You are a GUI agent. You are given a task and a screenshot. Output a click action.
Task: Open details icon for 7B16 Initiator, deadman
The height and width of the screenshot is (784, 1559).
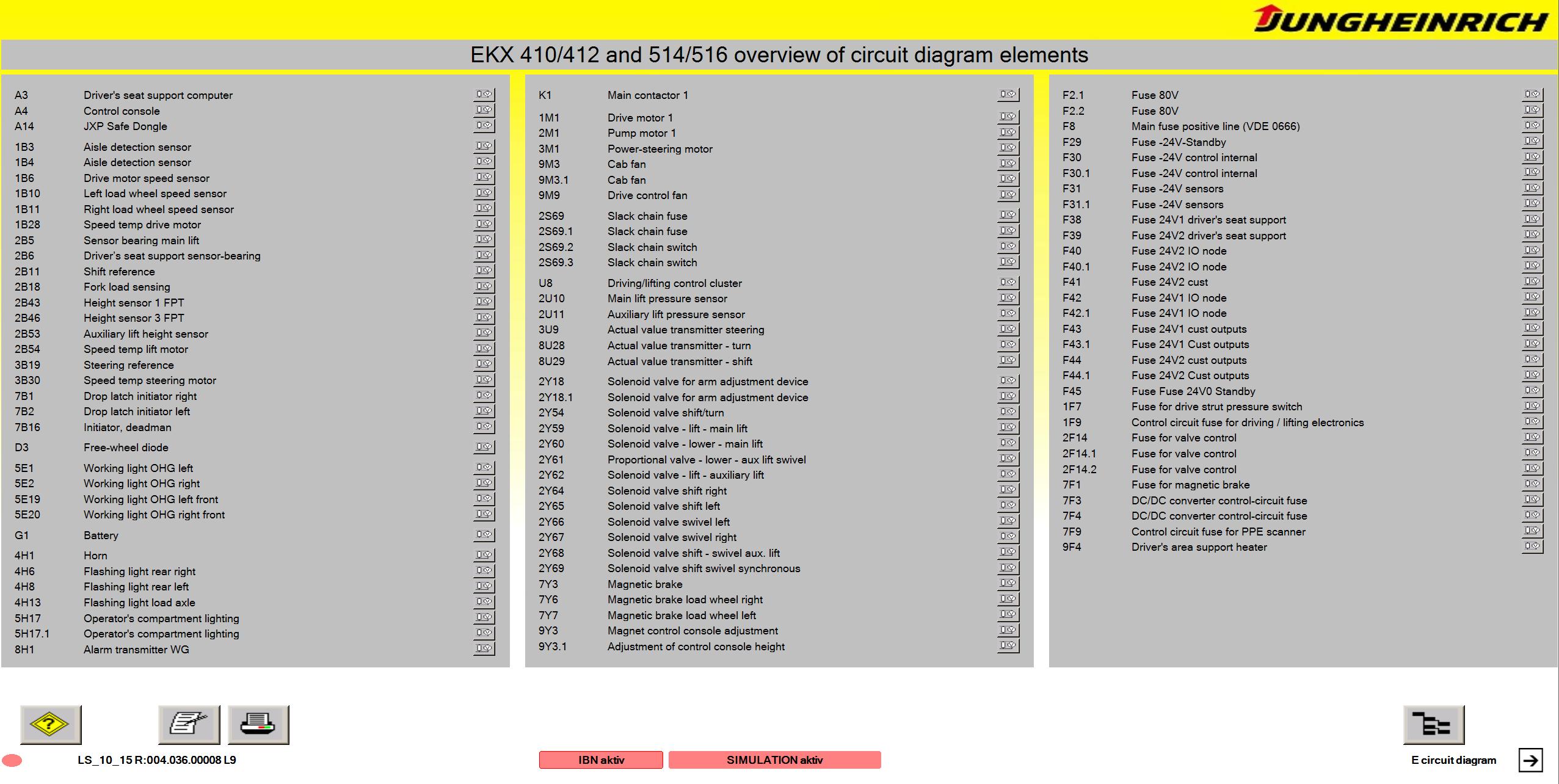tap(484, 427)
